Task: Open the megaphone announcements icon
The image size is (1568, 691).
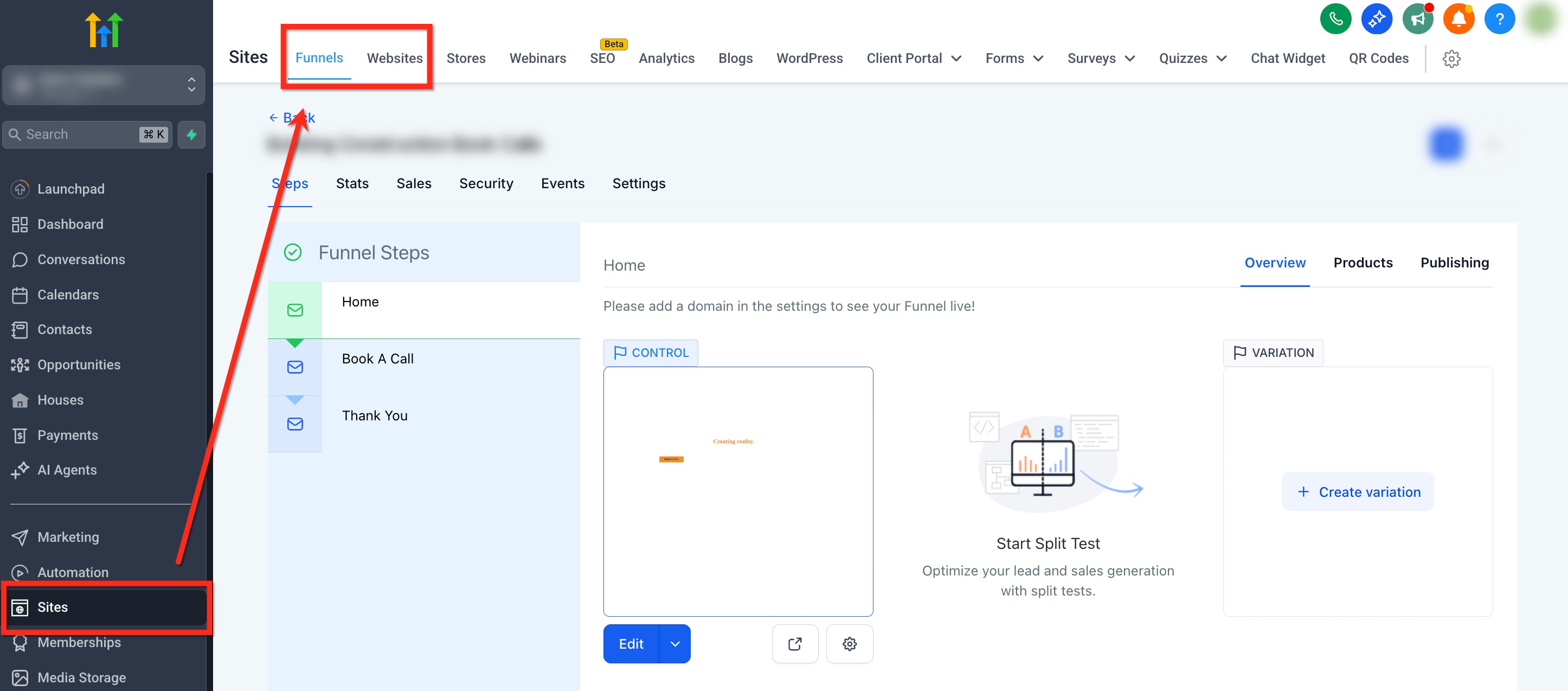Action: pyautogui.click(x=1418, y=20)
